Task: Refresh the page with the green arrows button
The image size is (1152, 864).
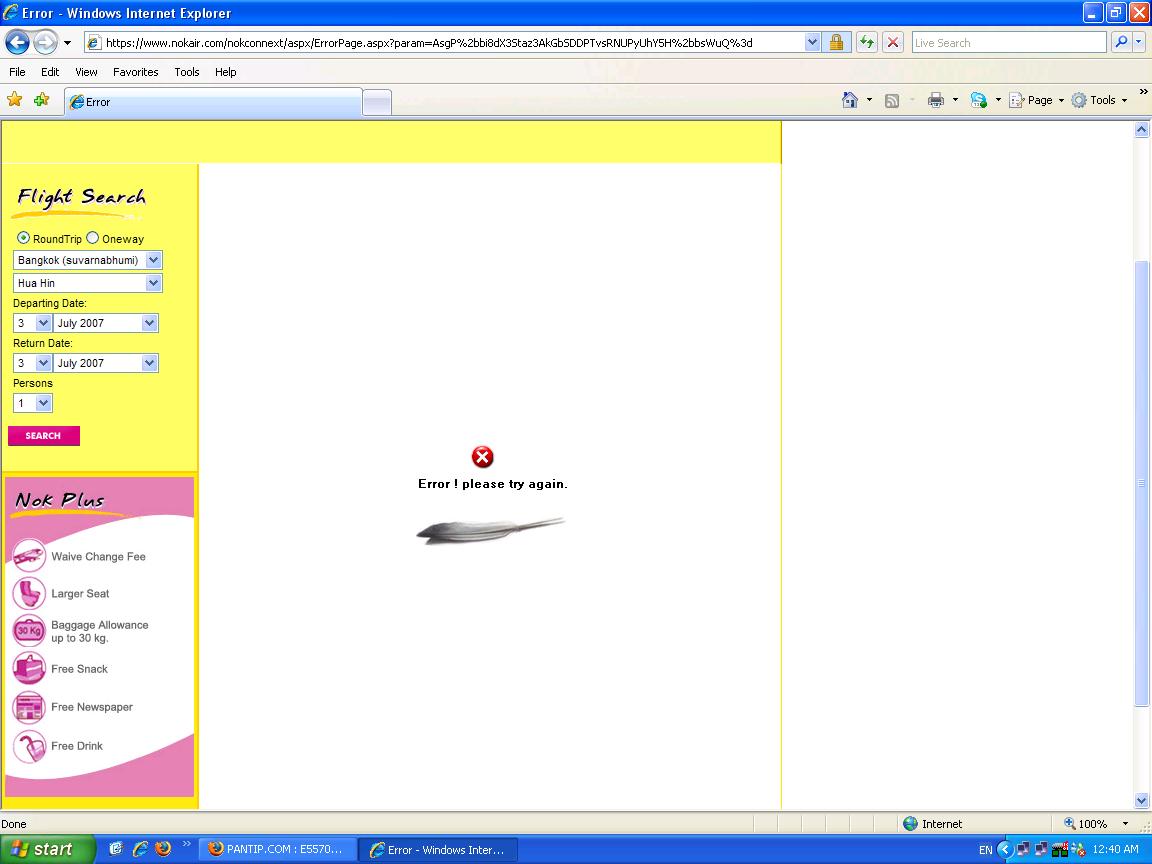Action: (867, 43)
